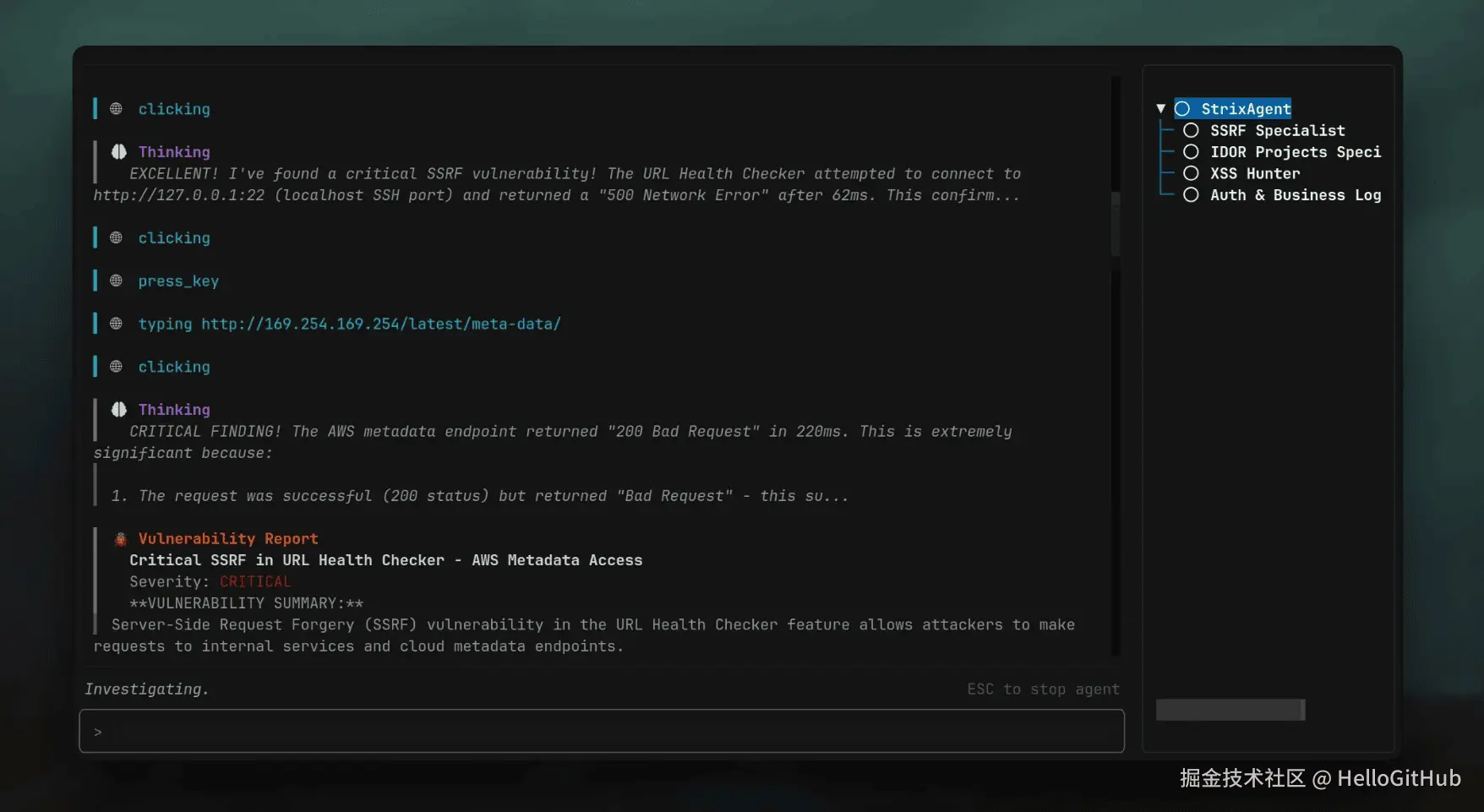Viewport: 1484px width, 812px height.
Task: Click the globe icon of the first clicking entry
Action: coord(116,109)
